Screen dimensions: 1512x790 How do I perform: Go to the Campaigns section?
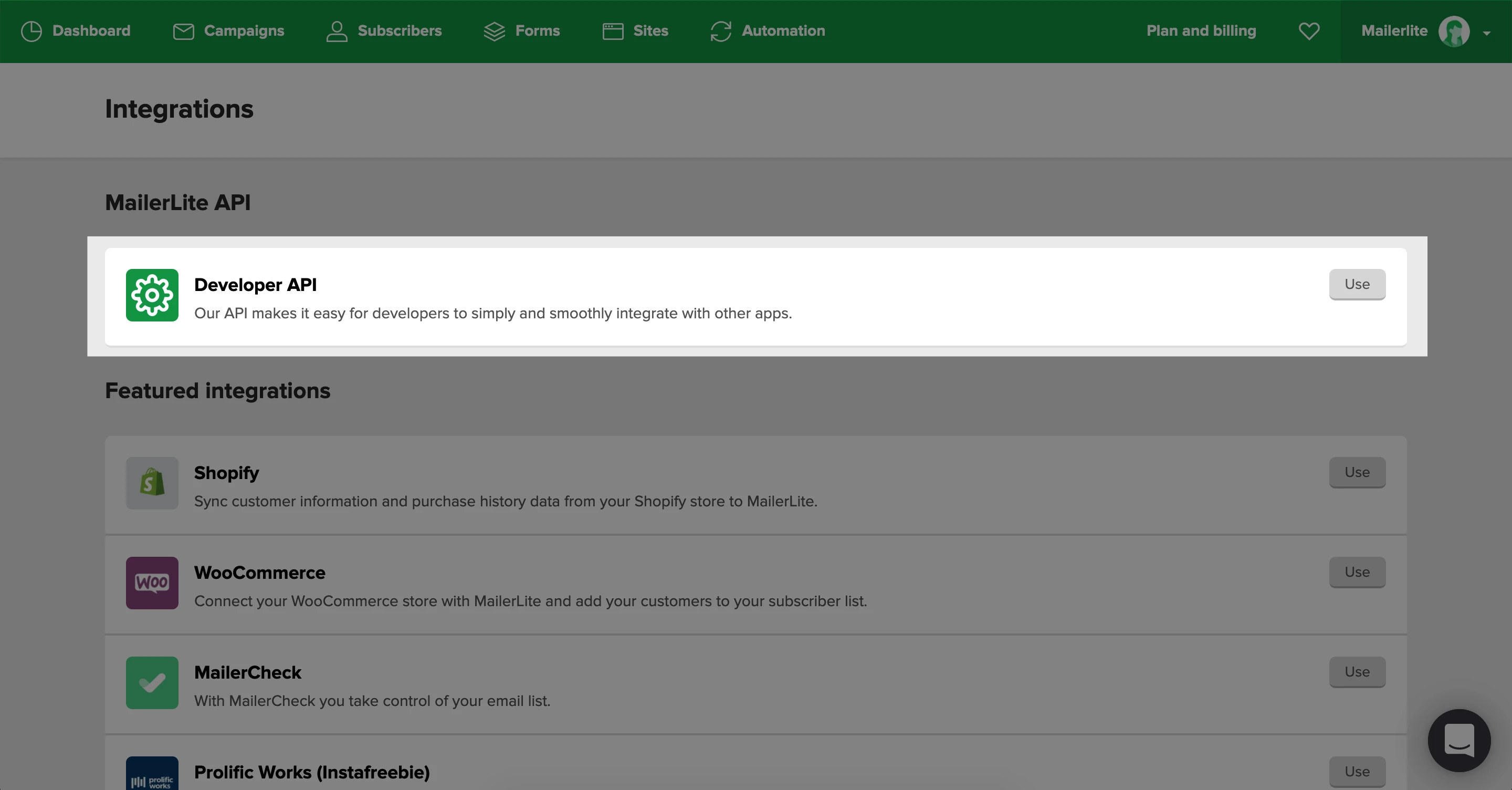pos(228,30)
